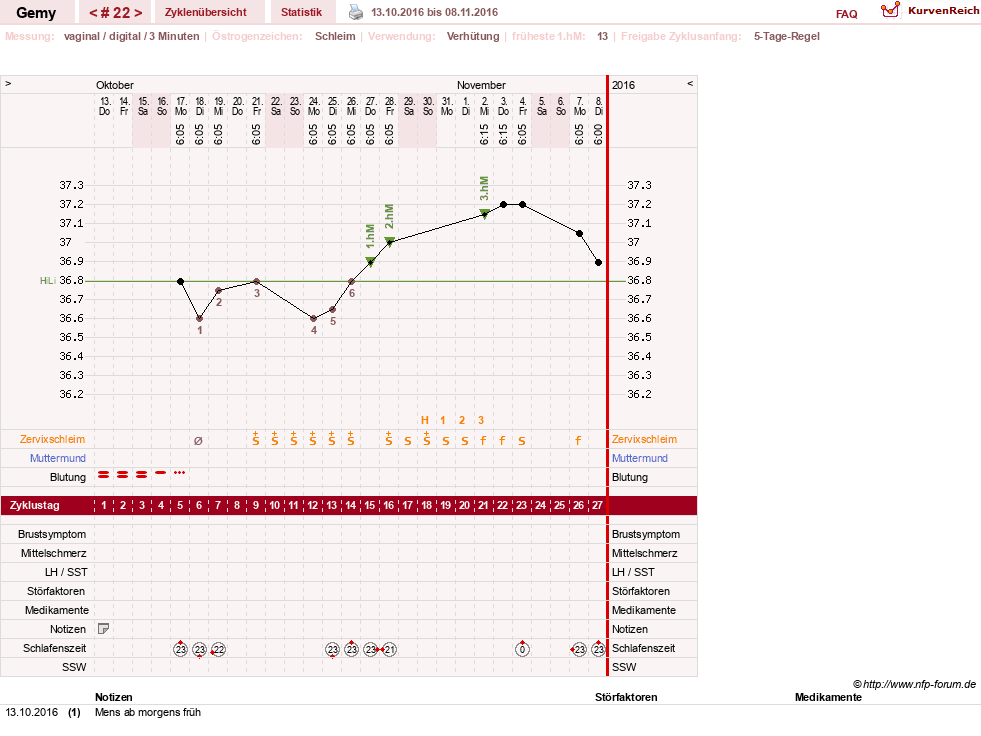The width and height of the screenshot is (981, 736).
Task: Click the Zervixschleim row label on left
Action: point(53,439)
